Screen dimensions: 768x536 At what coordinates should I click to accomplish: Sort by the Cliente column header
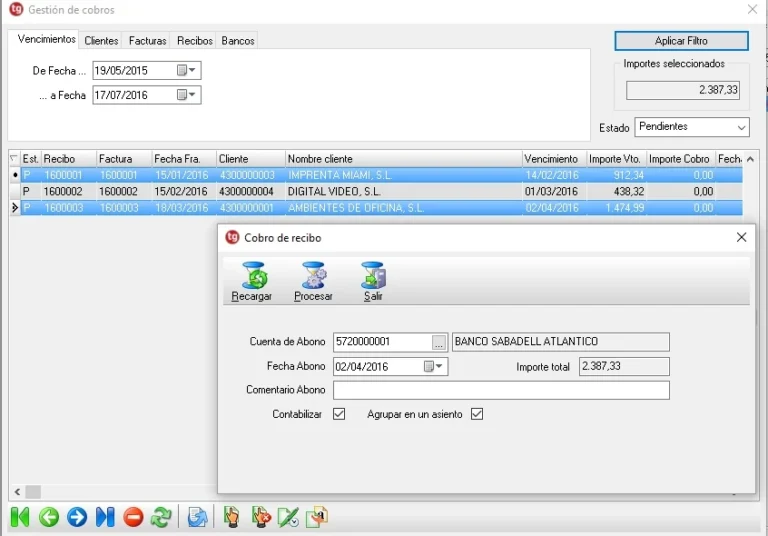point(251,159)
